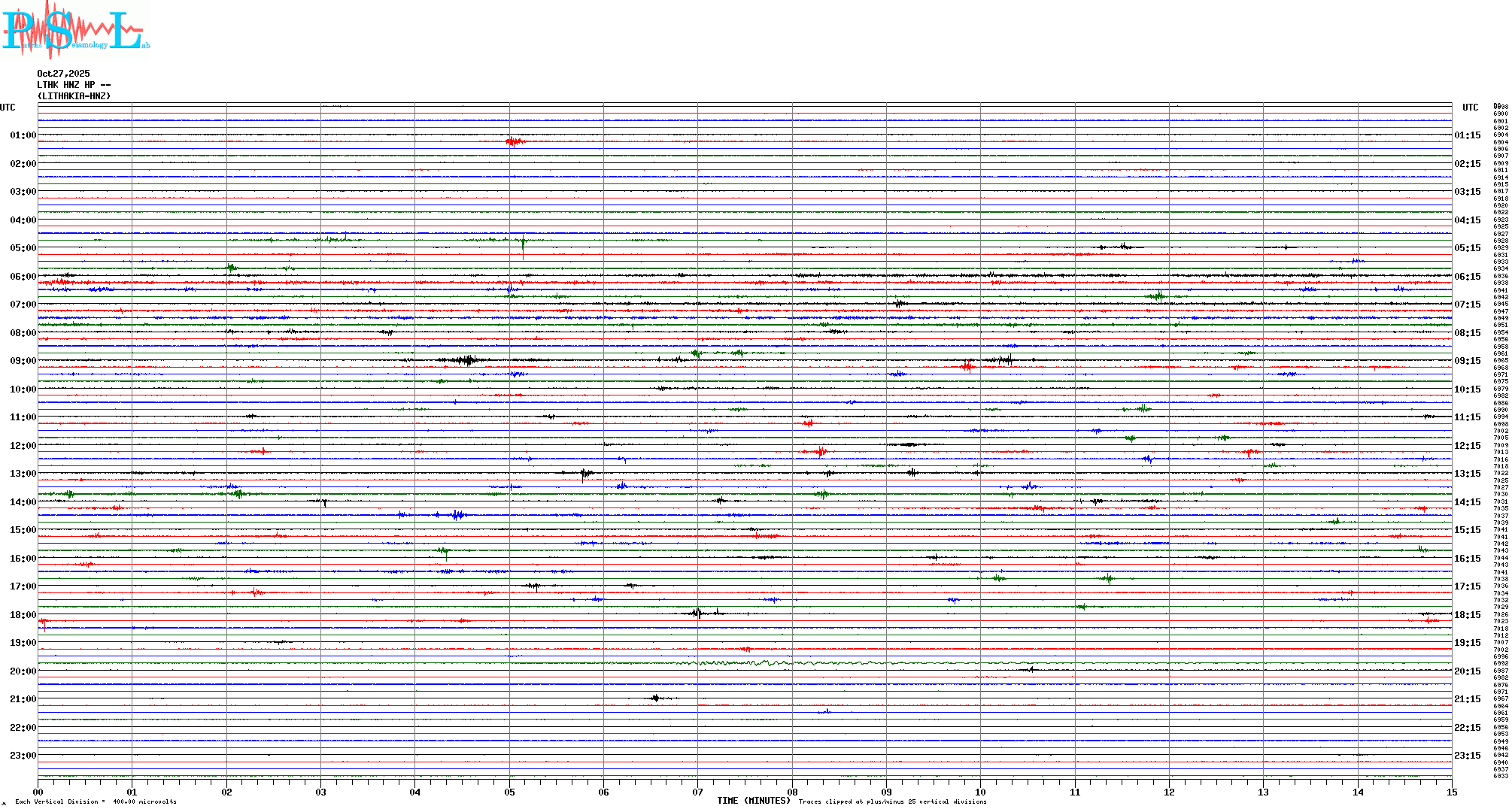Click the 18:15 right-side time label
The height and width of the screenshot is (812, 1512).
click(1467, 615)
